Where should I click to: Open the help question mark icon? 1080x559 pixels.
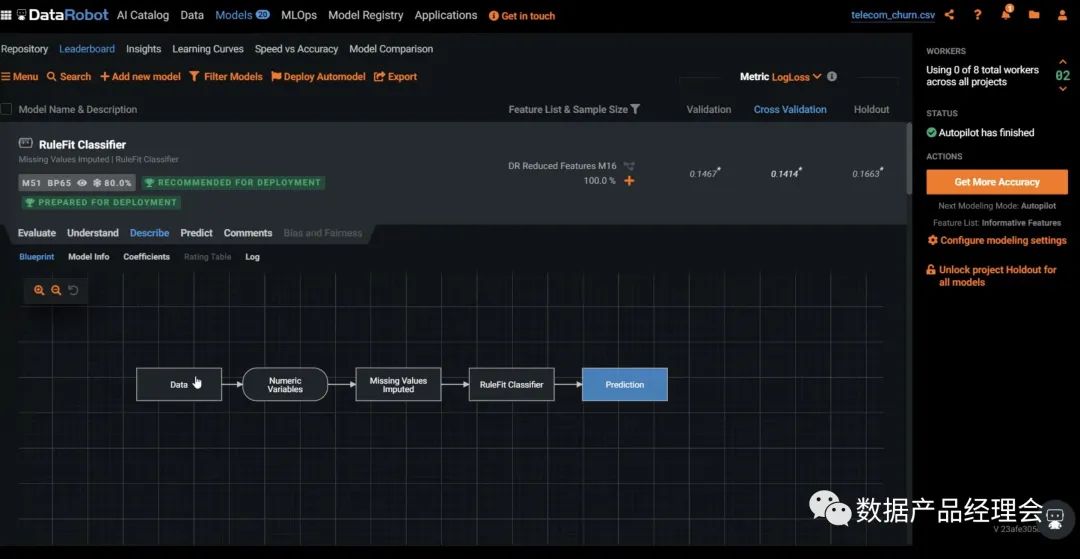click(977, 14)
